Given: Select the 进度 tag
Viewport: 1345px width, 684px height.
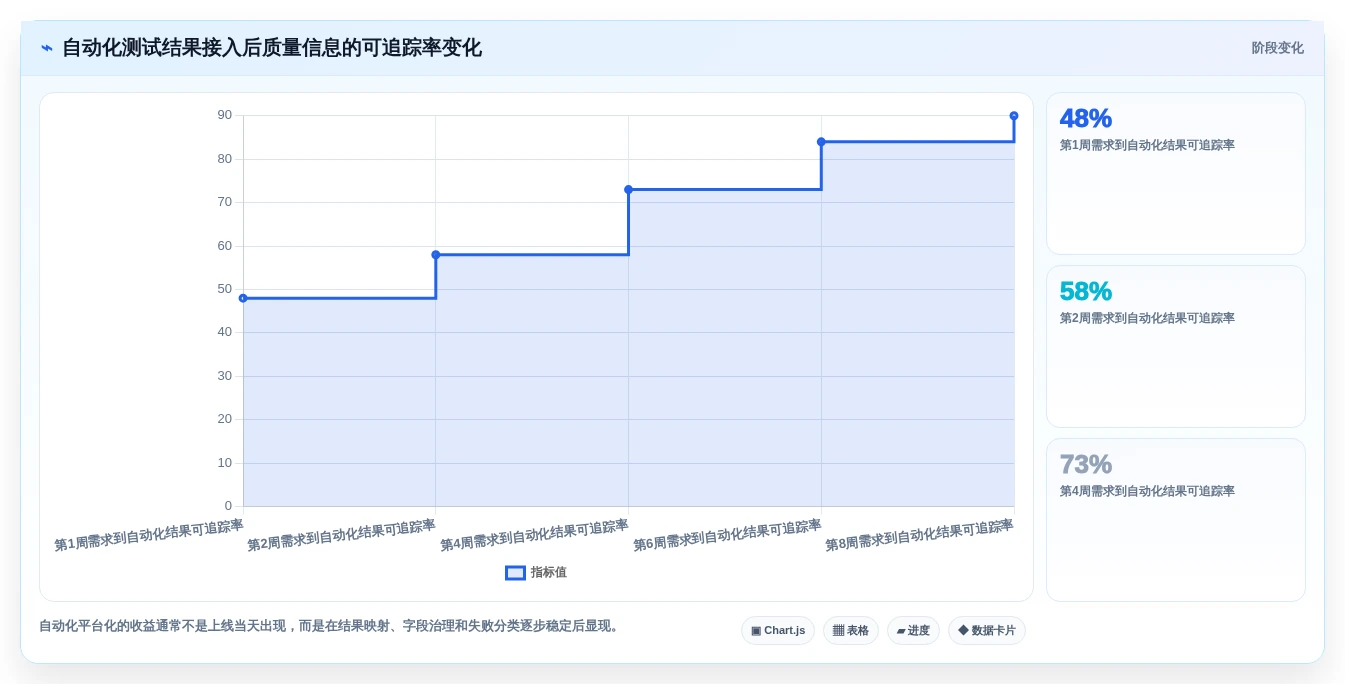Looking at the screenshot, I should coord(913,631).
